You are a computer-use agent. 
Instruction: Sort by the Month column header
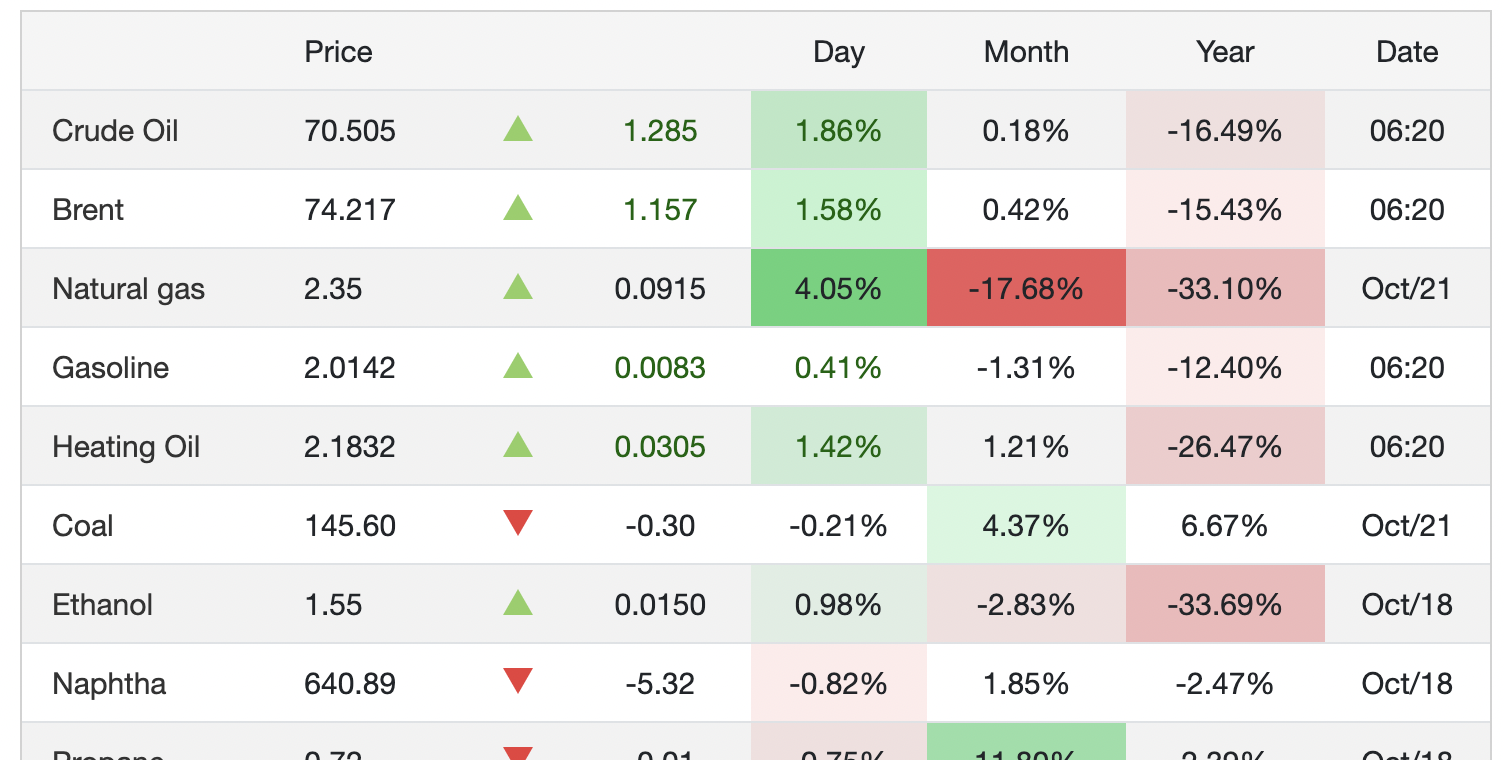click(1026, 52)
